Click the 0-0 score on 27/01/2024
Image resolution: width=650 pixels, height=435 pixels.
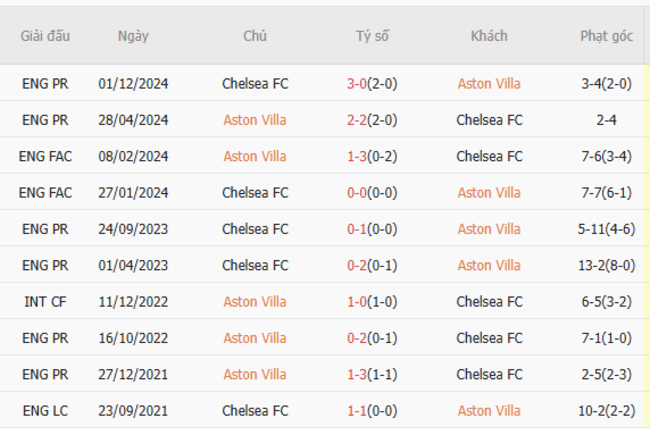(x=358, y=193)
